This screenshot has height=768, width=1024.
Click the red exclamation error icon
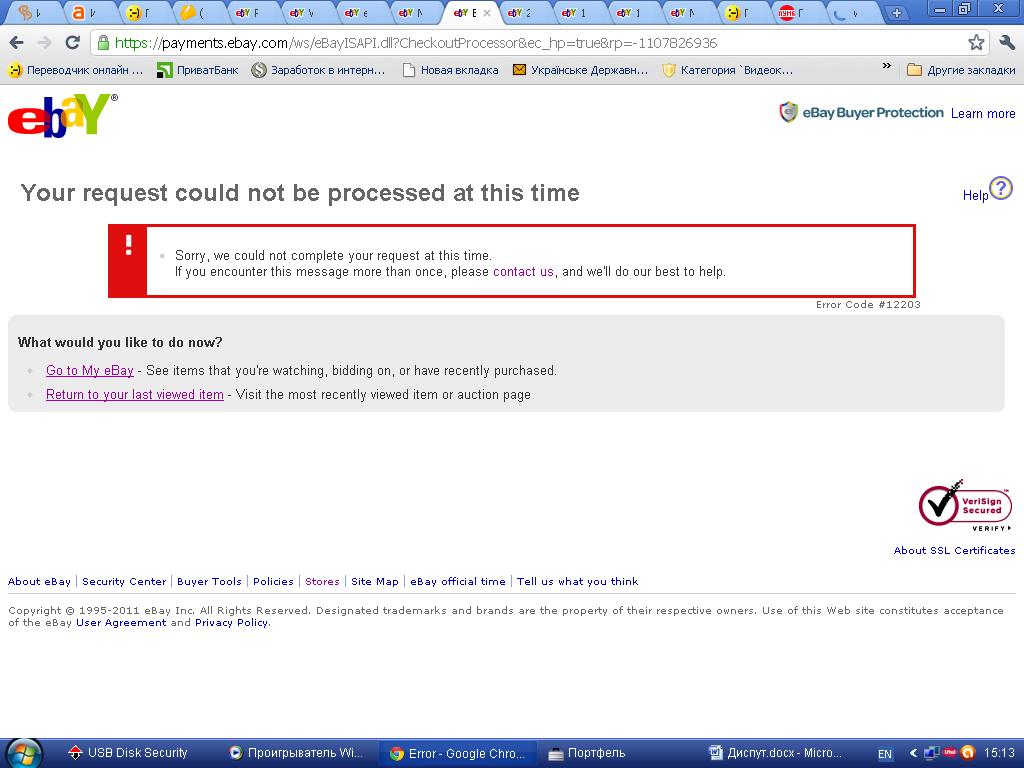pyautogui.click(x=128, y=246)
